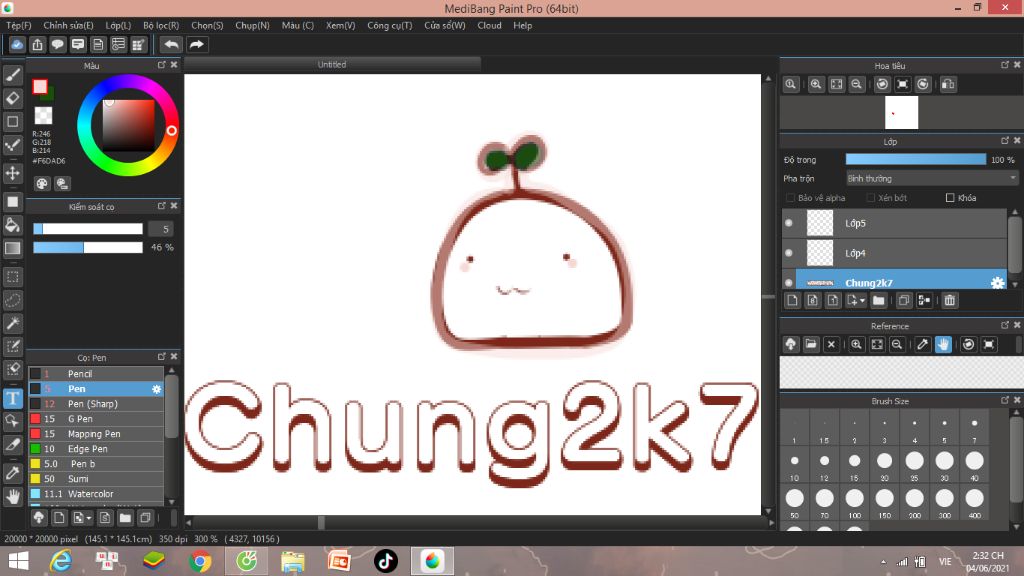
Task: Open Pha trộn blending mode dropdown
Action: 931,178
